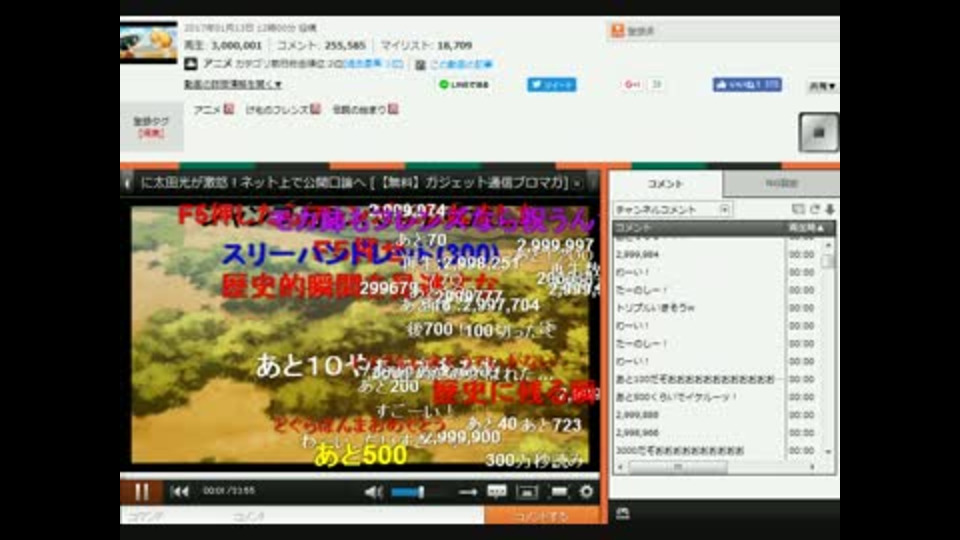Viewport: 960px width, 540px height.
Task: Open dictionary icon next to けものフレンズ tag
Action: 315,109
